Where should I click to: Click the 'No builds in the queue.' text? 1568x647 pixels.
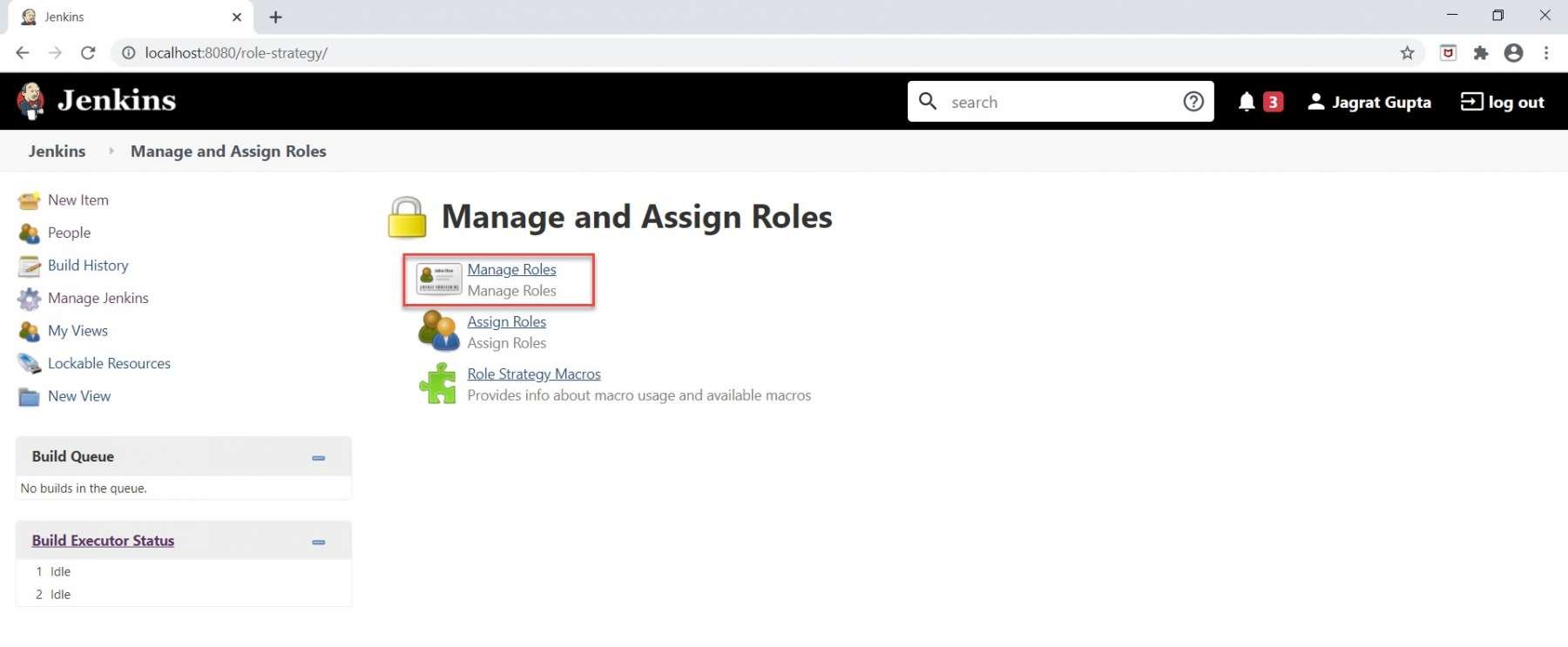84,489
